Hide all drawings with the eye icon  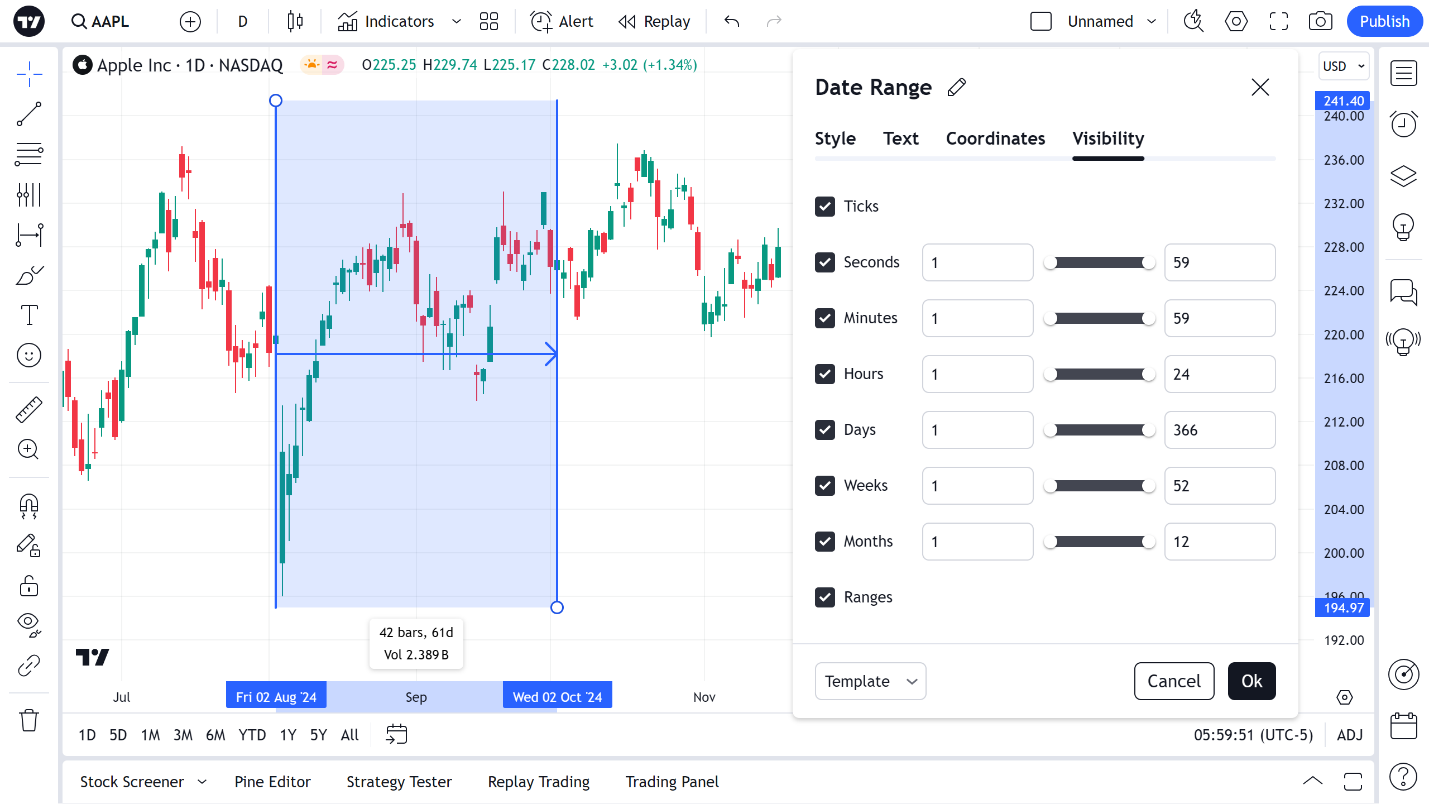pos(29,625)
